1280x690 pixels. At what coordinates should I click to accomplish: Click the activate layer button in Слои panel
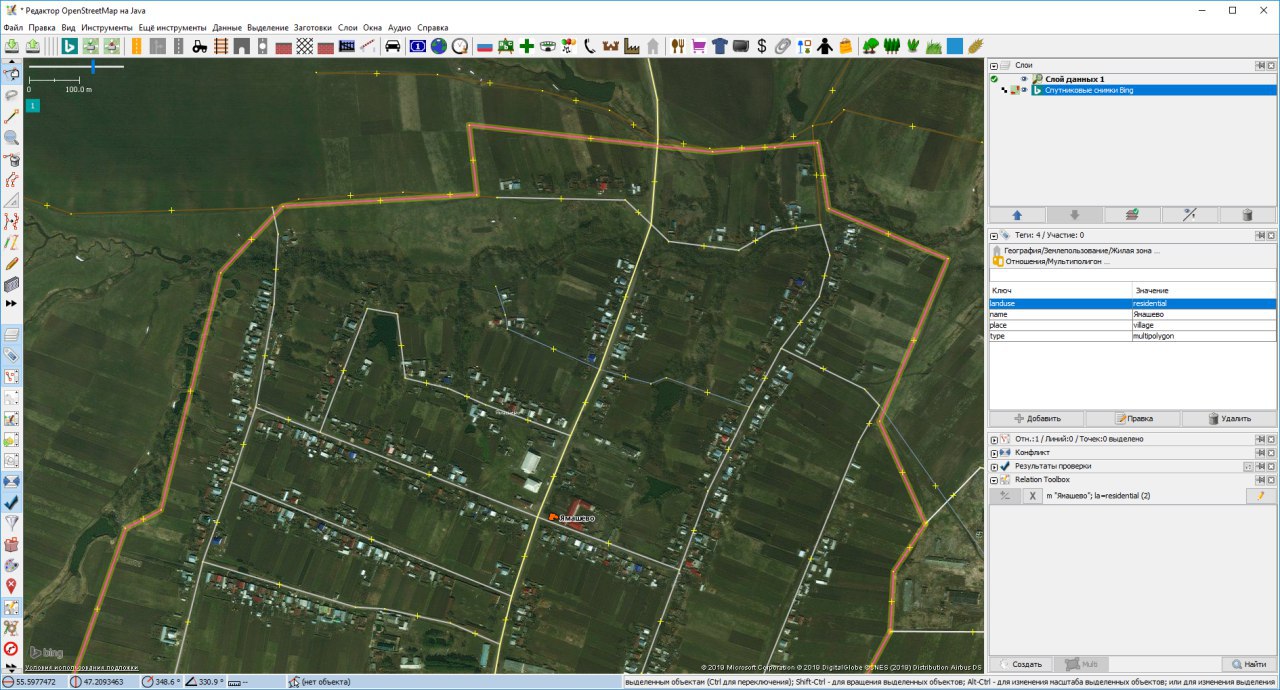tap(1132, 214)
